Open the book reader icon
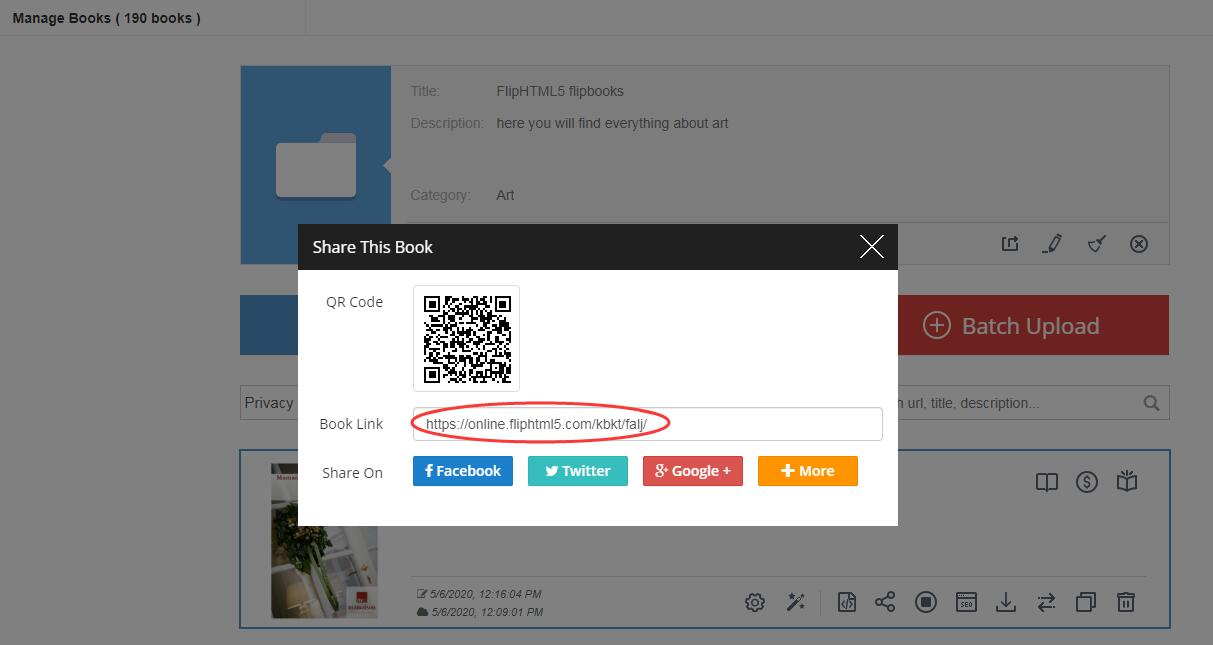This screenshot has height=645, width=1213. [x=1047, y=481]
